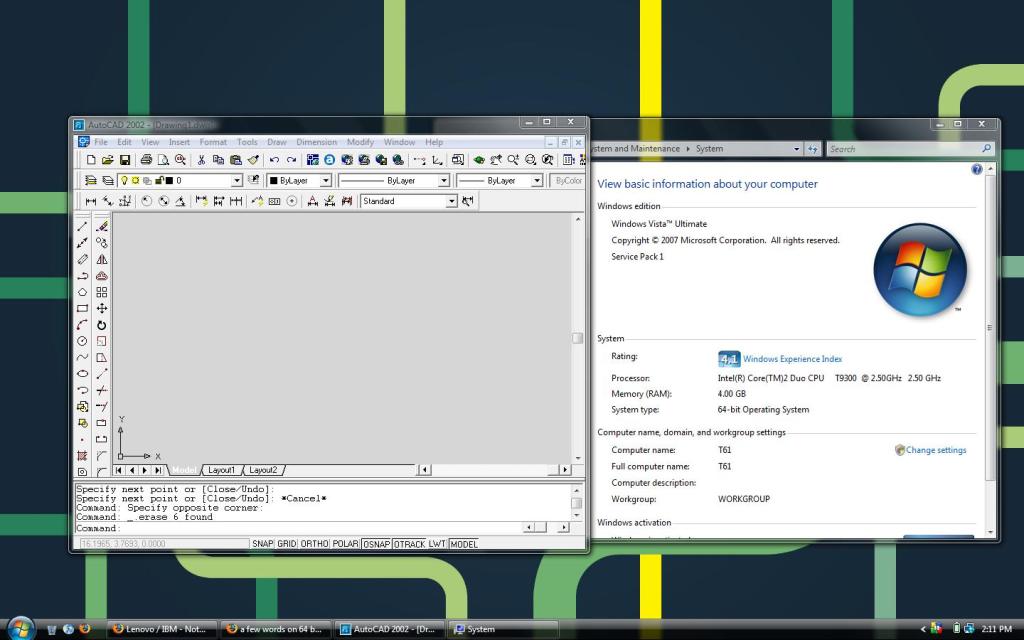
Task: Click the 4.1 rating badge
Action: [729, 359]
